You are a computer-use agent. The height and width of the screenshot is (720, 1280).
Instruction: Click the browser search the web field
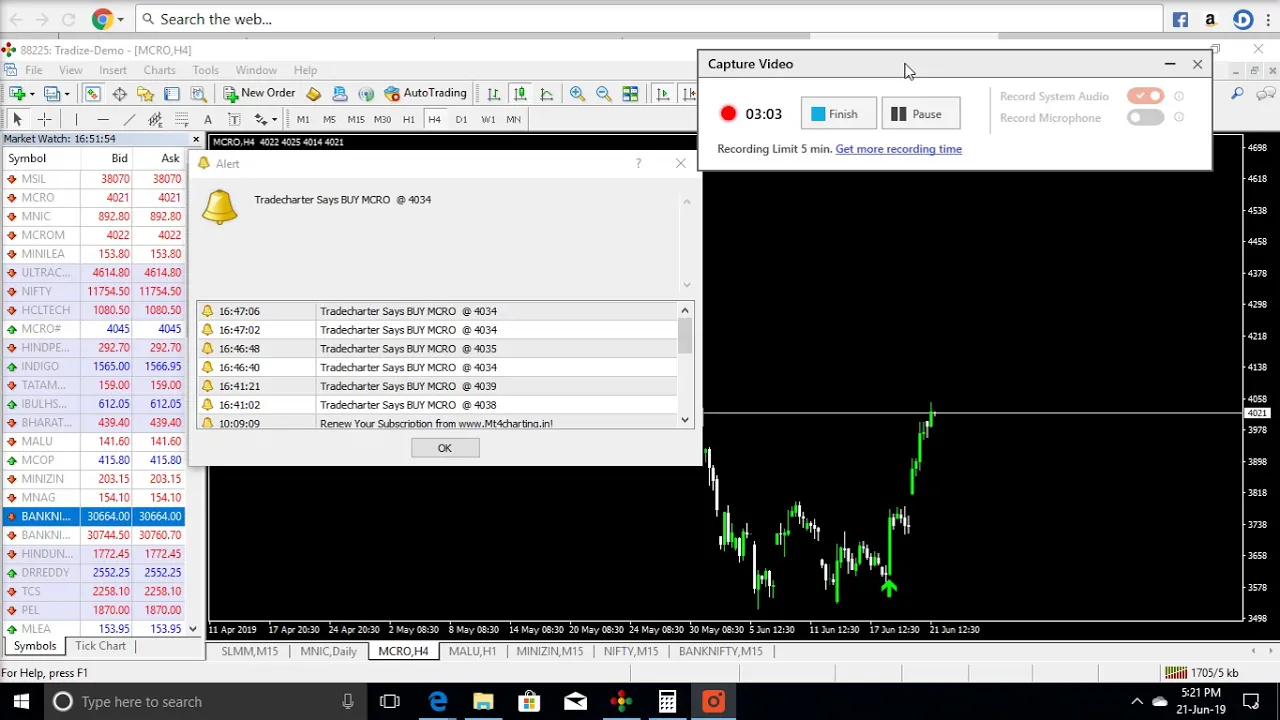click(648, 19)
